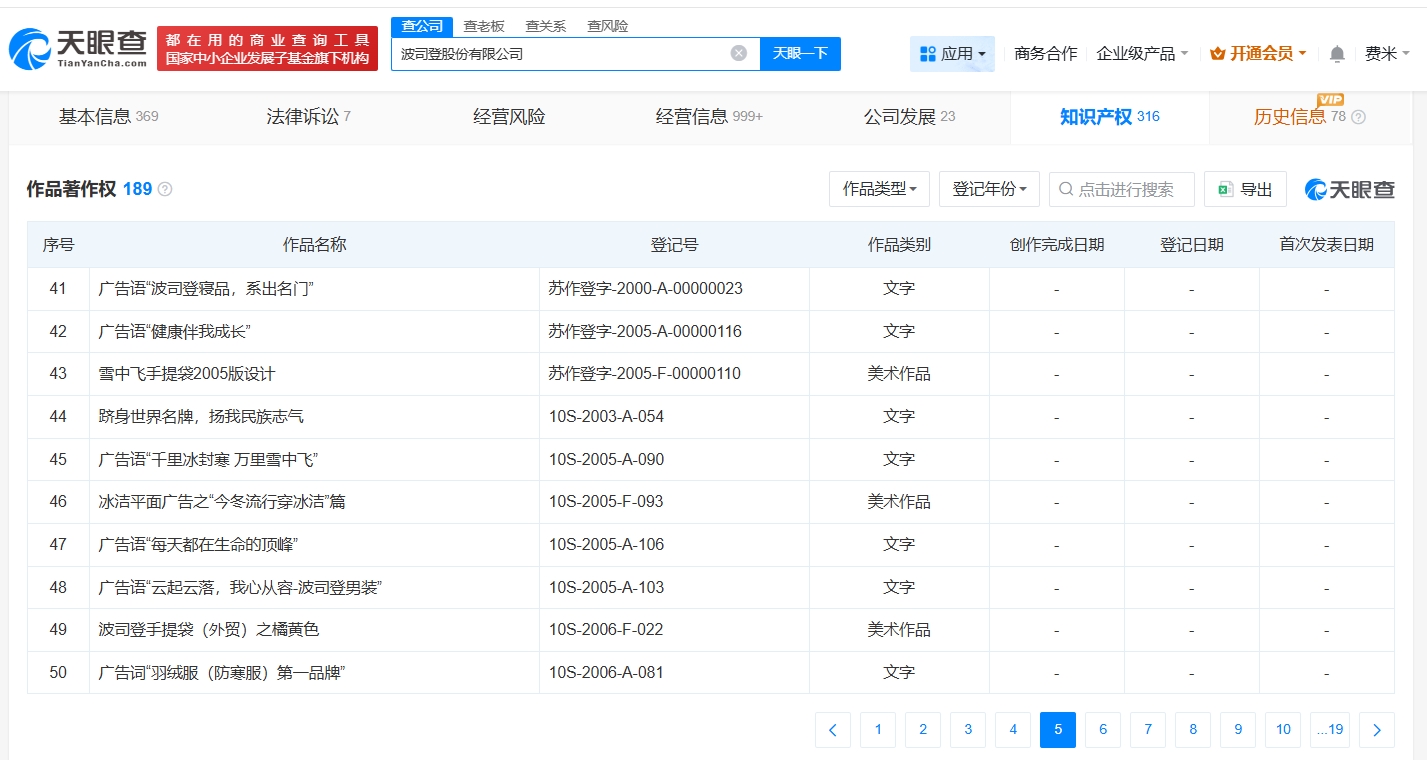This screenshot has height=760, width=1427.
Task: Open 企业级产品 dropdown menu
Action: coord(1142,54)
